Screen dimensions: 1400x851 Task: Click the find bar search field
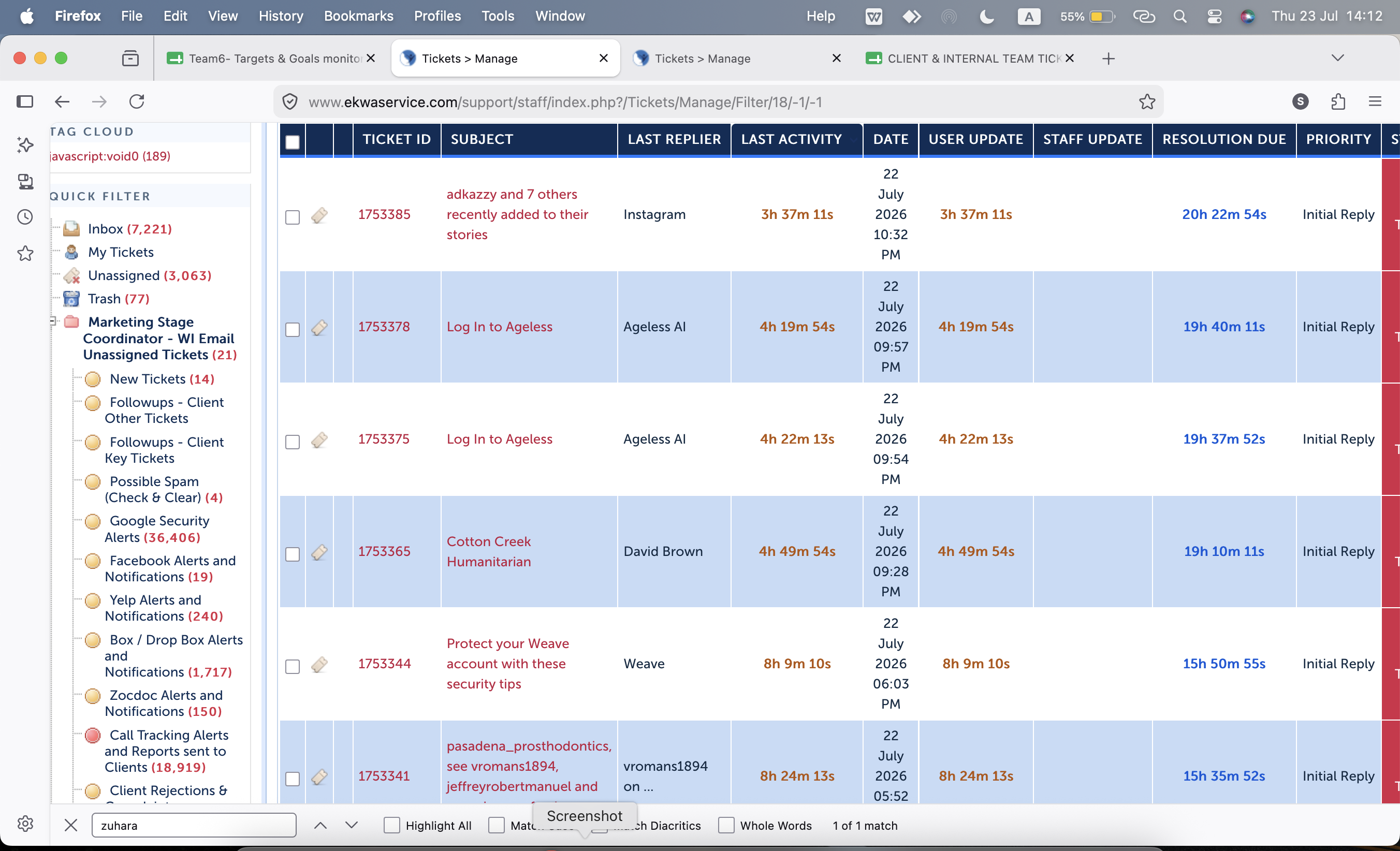pyautogui.click(x=194, y=825)
